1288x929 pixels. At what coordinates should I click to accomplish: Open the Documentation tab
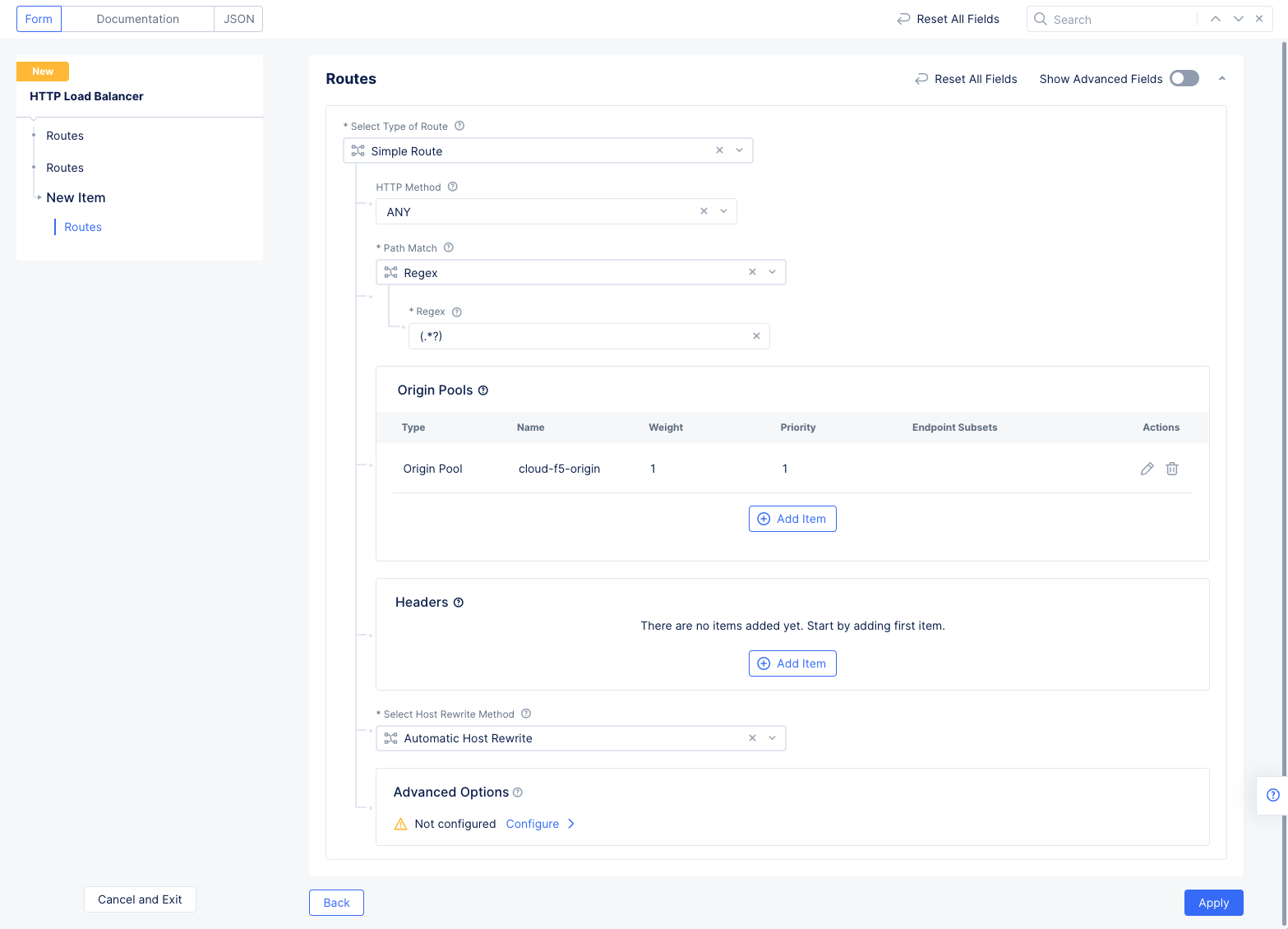point(137,19)
